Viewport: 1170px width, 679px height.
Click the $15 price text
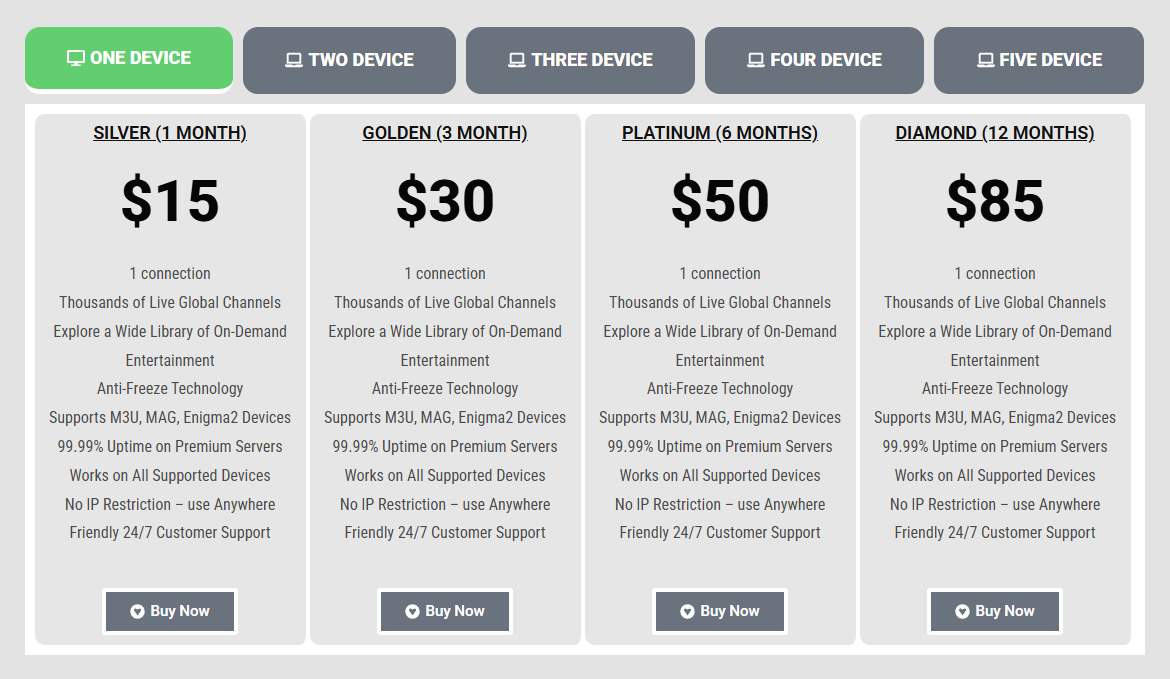coord(170,201)
